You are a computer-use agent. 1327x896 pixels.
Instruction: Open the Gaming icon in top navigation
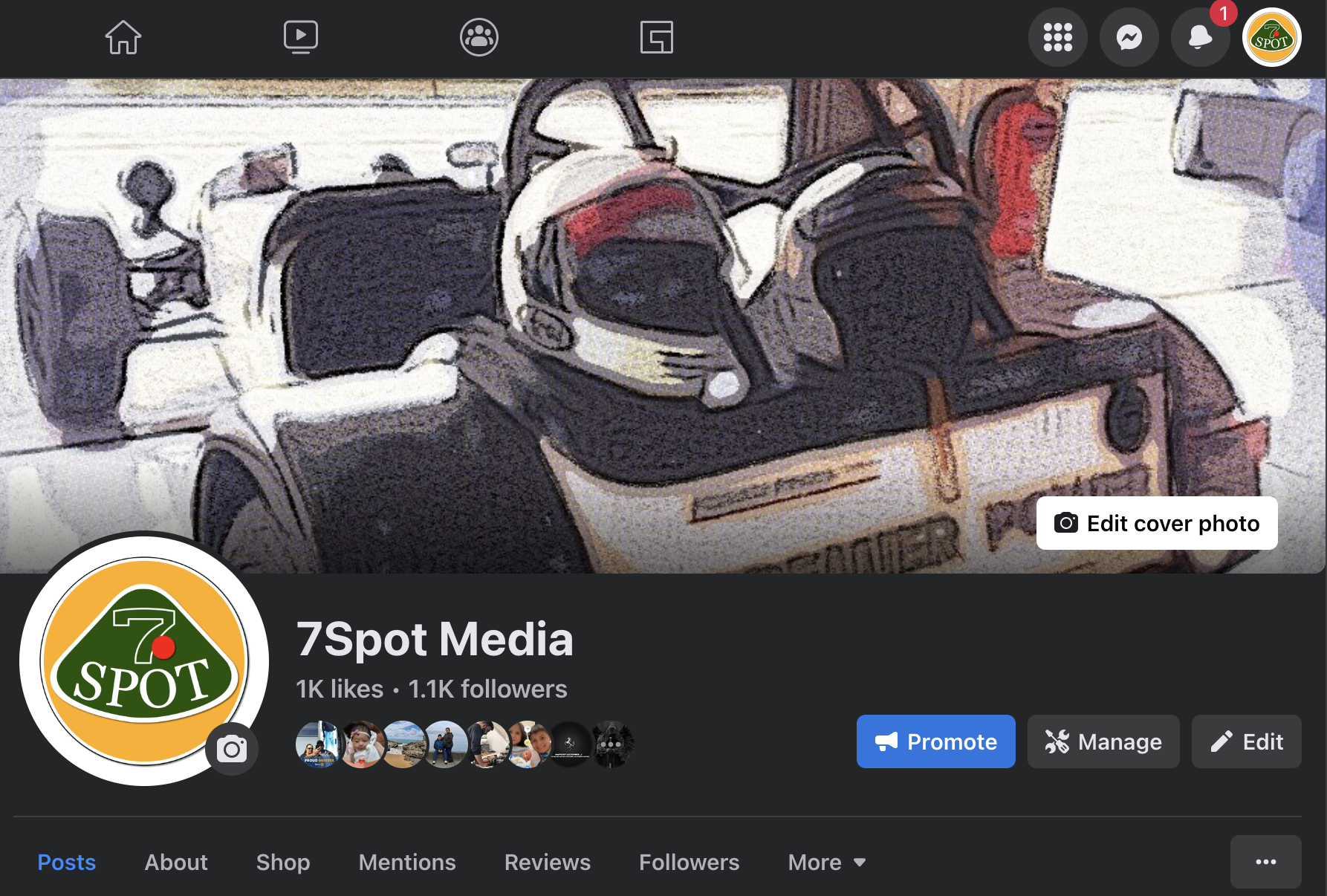click(x=657, y=37)
